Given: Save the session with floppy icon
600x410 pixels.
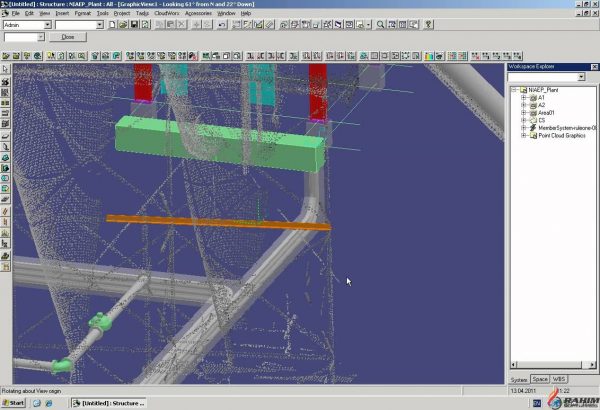Looking at the screenshot, I should coord(134,25).
